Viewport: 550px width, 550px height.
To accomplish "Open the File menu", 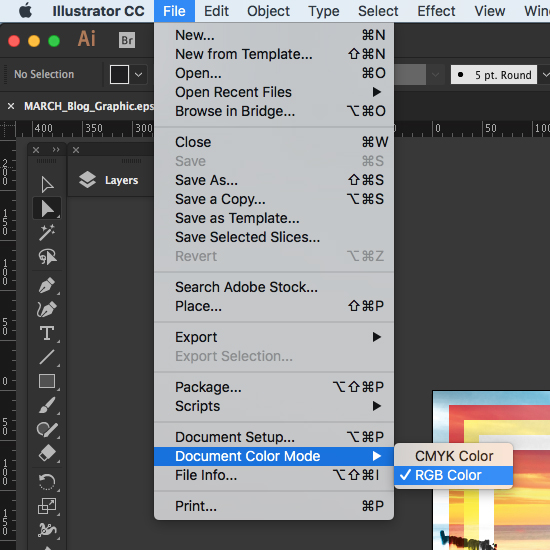I will [x=174, y=11].
